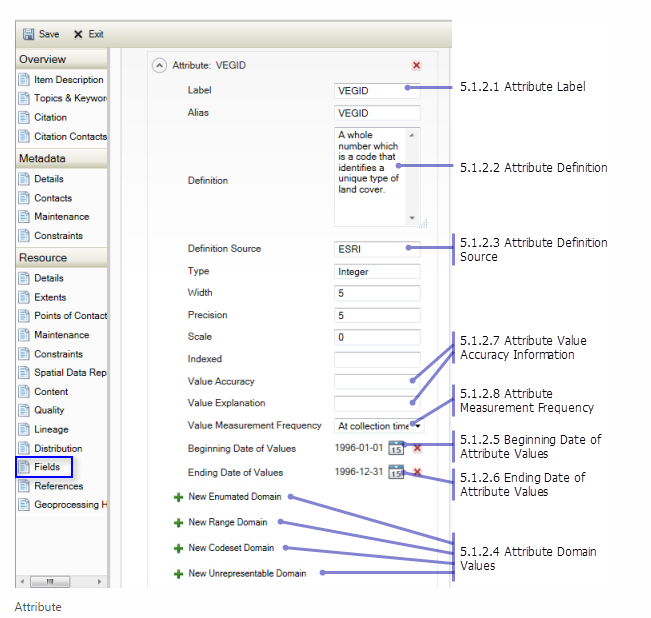Open Geoprocessing History in sidebar

pos(71,505)
